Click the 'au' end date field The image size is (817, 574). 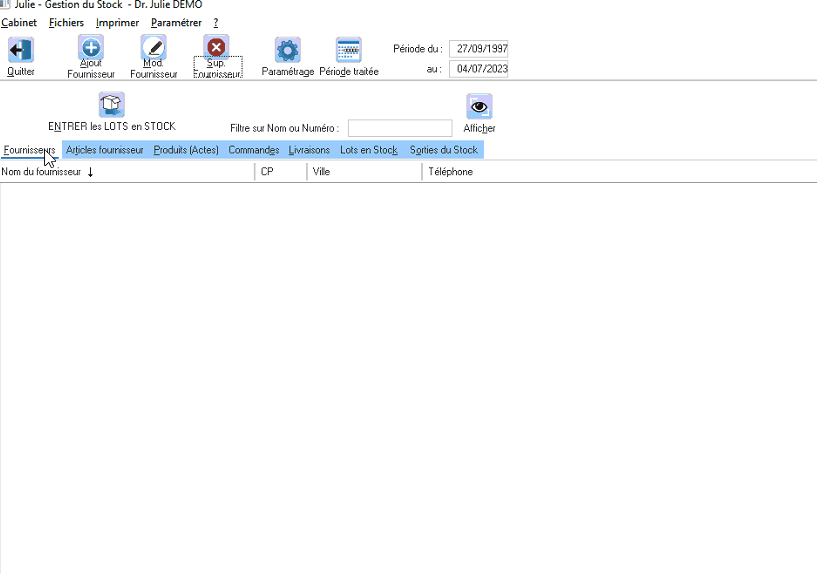click(x=479, y=69)
